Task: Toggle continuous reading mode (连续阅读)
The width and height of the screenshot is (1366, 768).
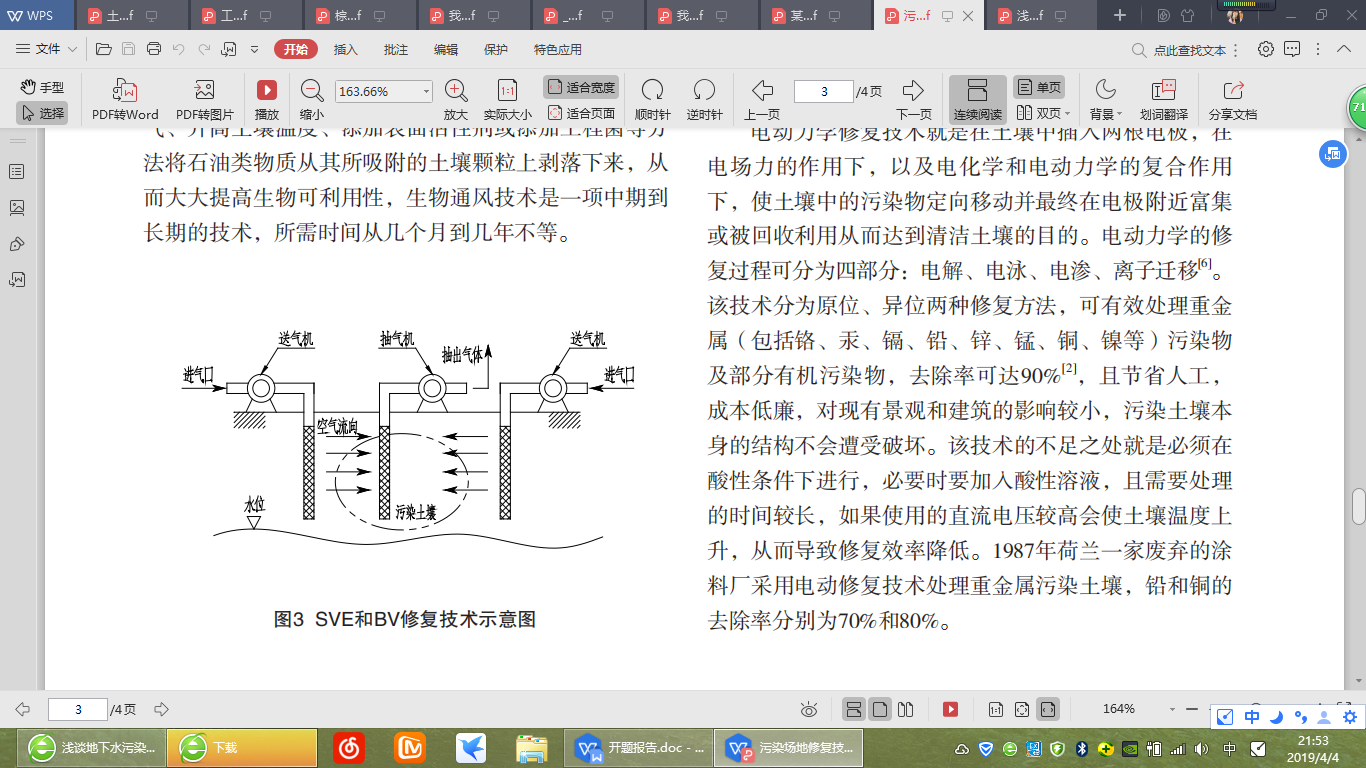Action: click(978, 99)
